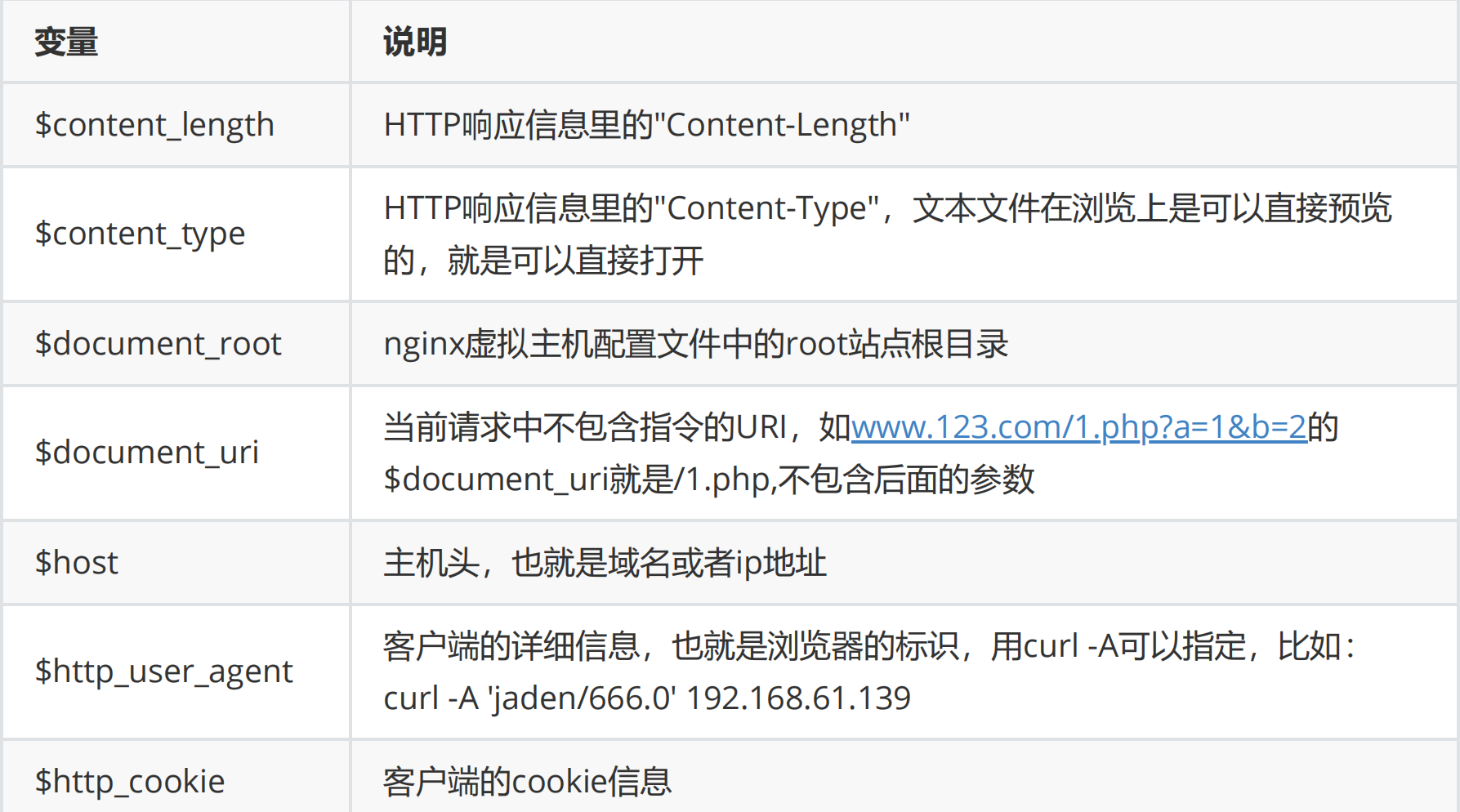Click the curl -A 'jaden/666.0' command text

pos(646,698)
